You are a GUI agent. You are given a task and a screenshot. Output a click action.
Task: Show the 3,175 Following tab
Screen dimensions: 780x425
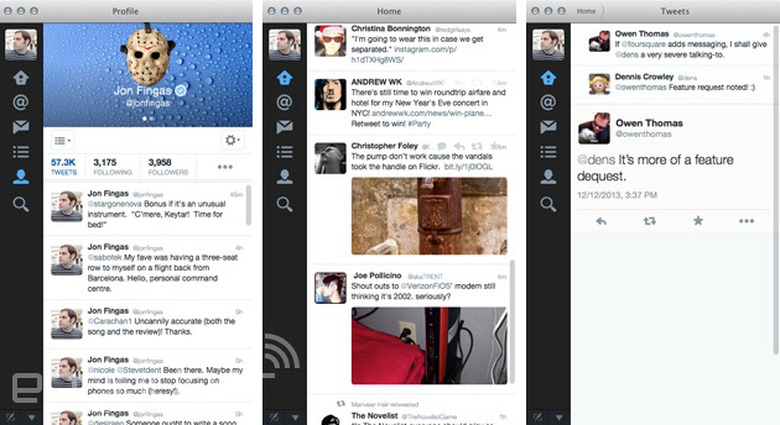pos(112,166)
